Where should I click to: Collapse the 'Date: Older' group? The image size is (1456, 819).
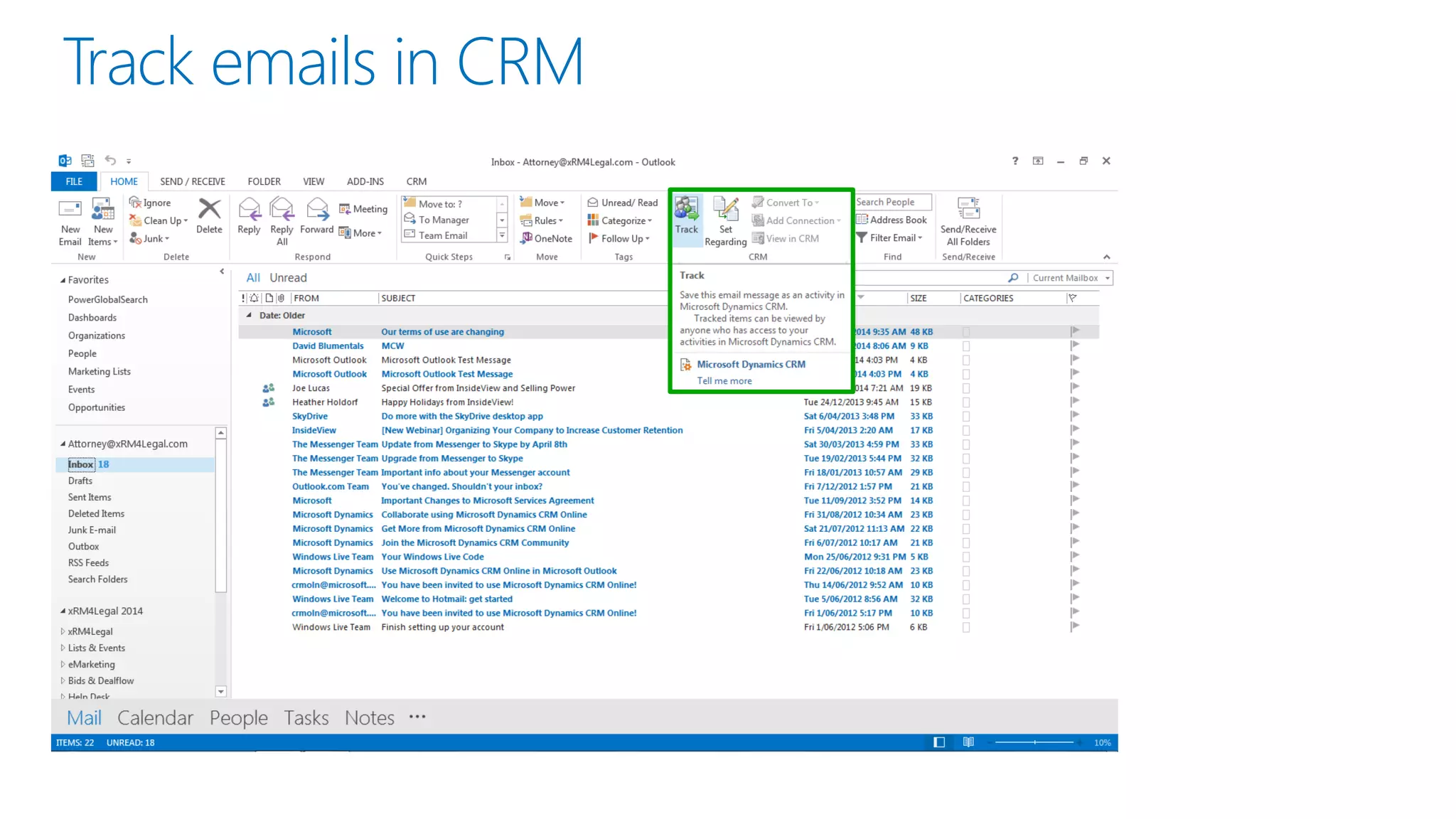click(x=248, y=315)
